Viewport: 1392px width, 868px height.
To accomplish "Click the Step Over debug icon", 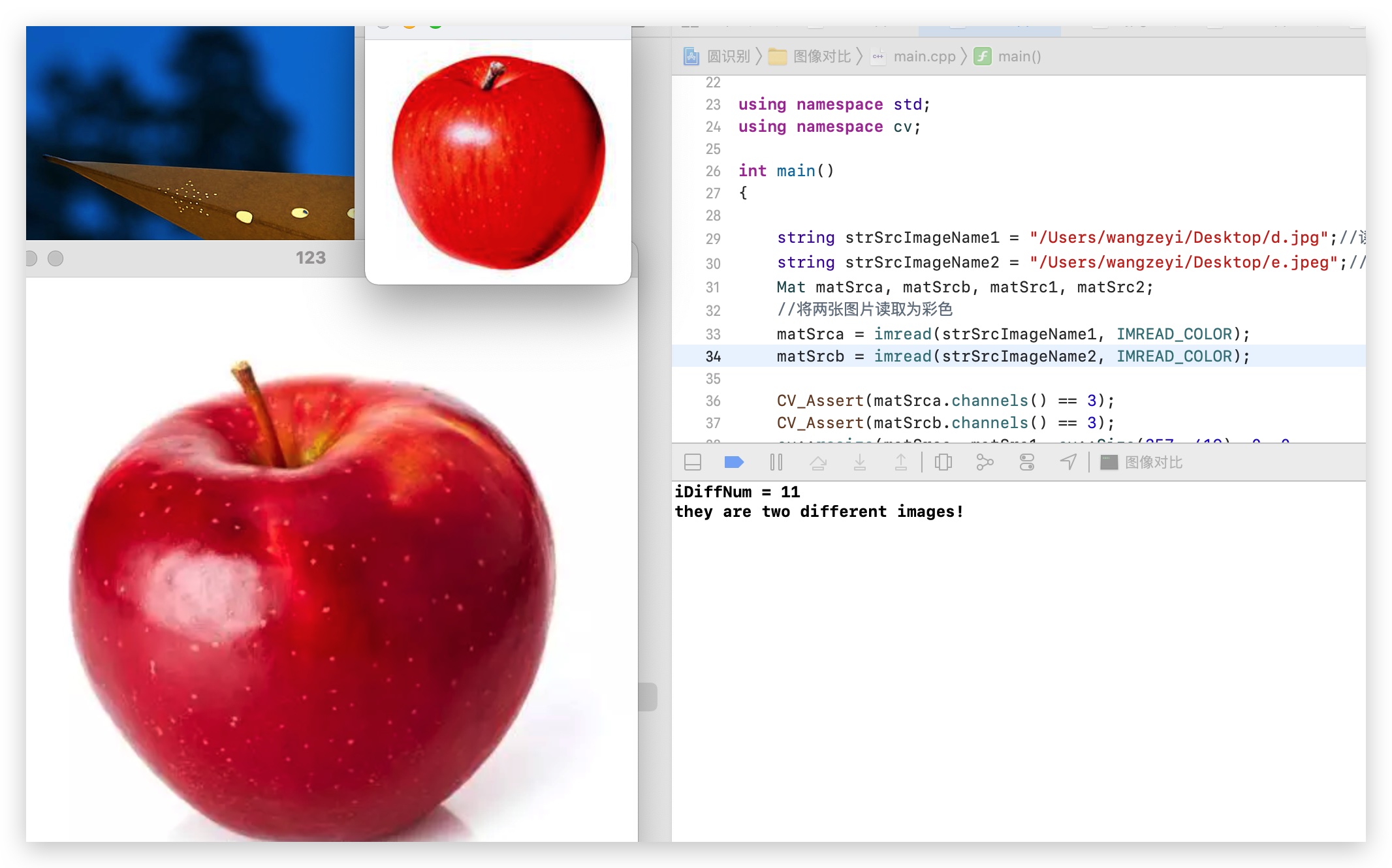I will (x=817, y=462).
